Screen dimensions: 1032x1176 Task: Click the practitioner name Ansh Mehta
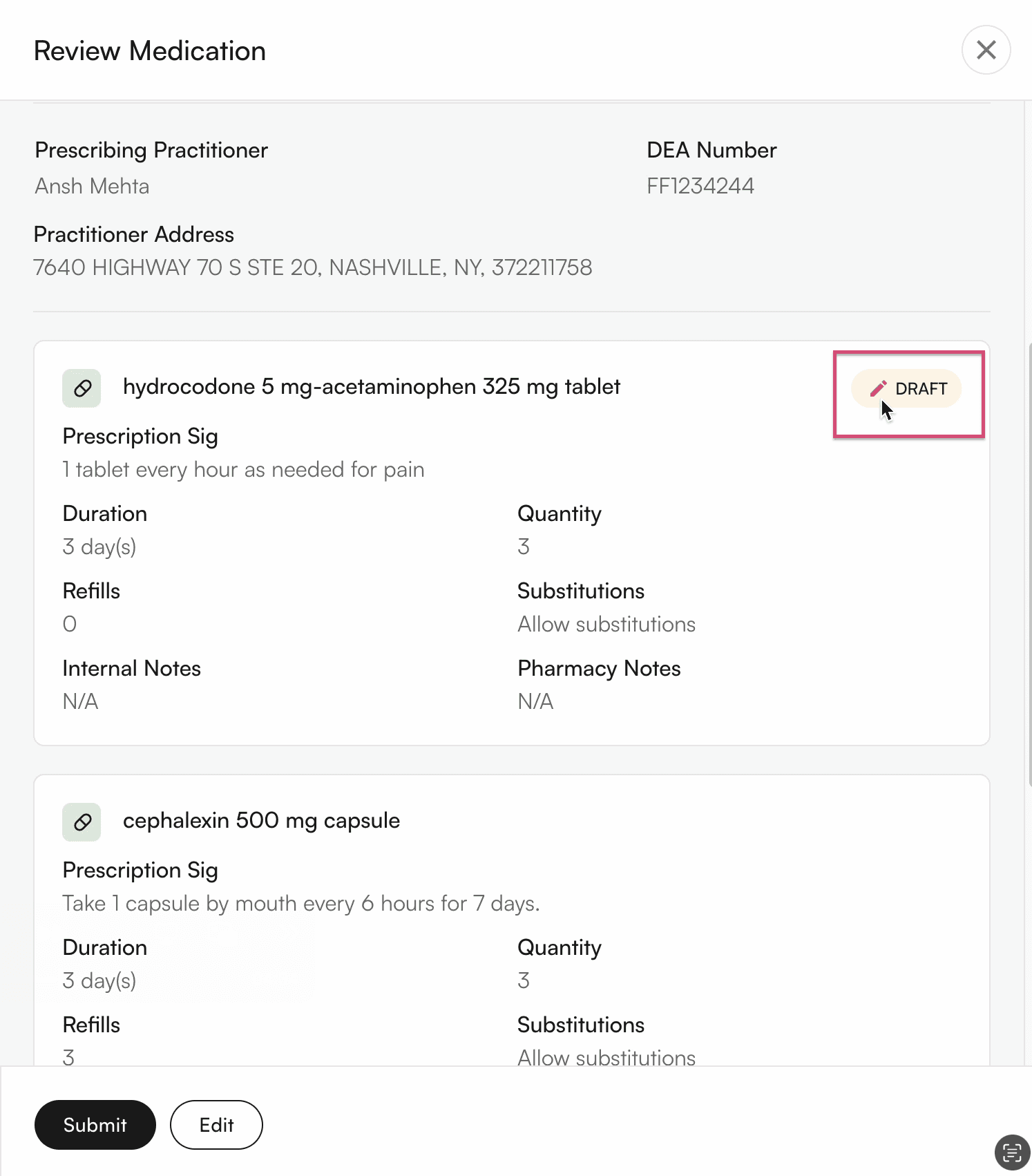[x=92, y=187]
